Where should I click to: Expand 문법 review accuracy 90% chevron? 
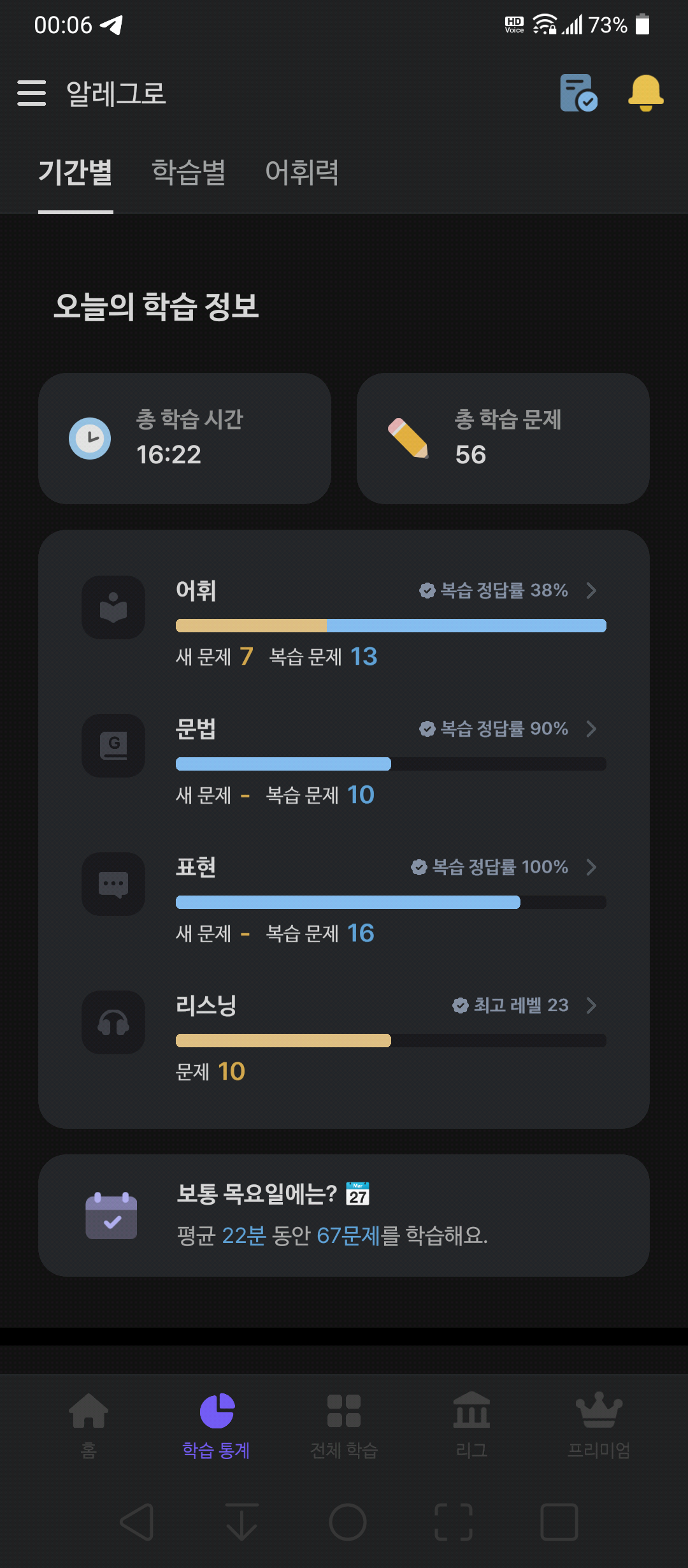(x=591, y=729)
